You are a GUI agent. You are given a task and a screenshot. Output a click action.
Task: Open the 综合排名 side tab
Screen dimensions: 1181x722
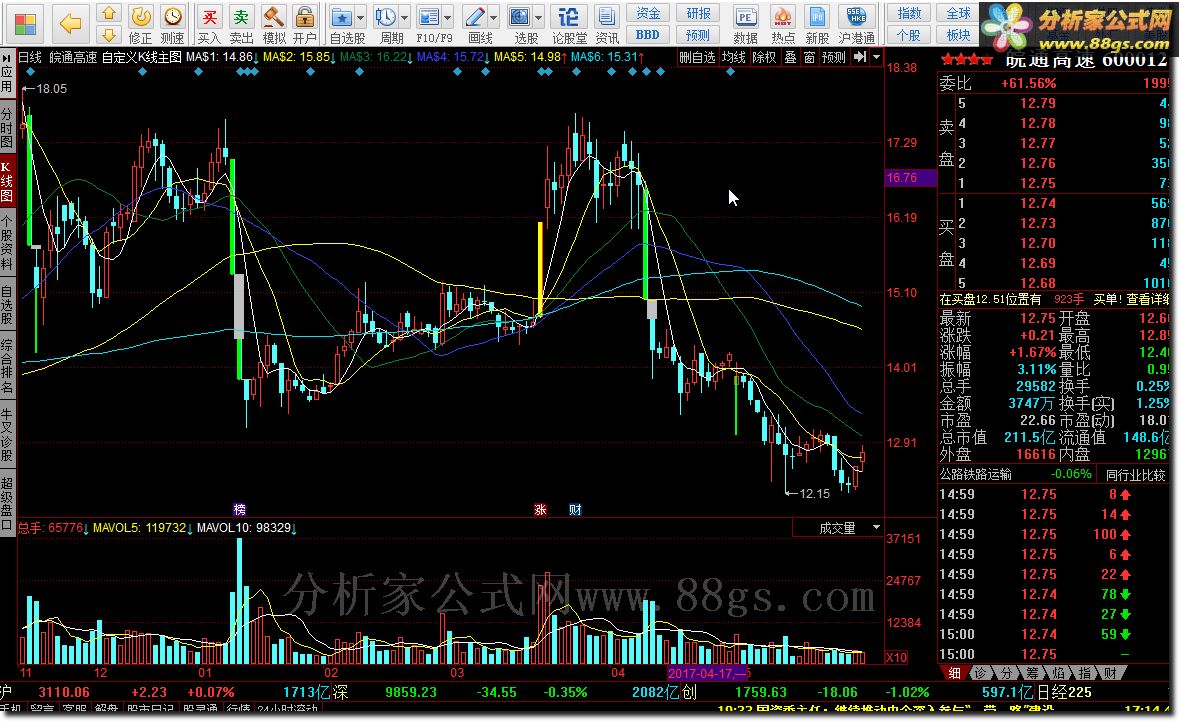tap(7, 367)
